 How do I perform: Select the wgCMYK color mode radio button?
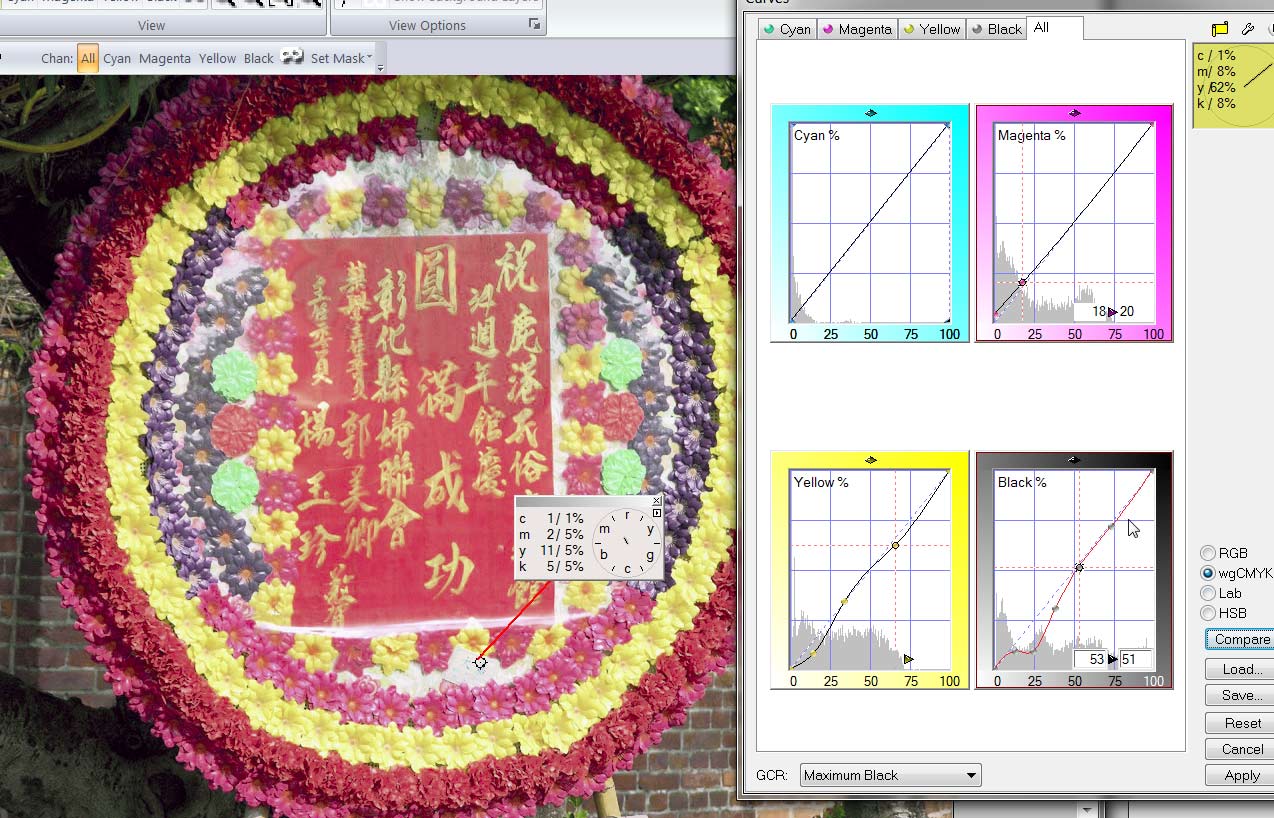point(1208,573)
